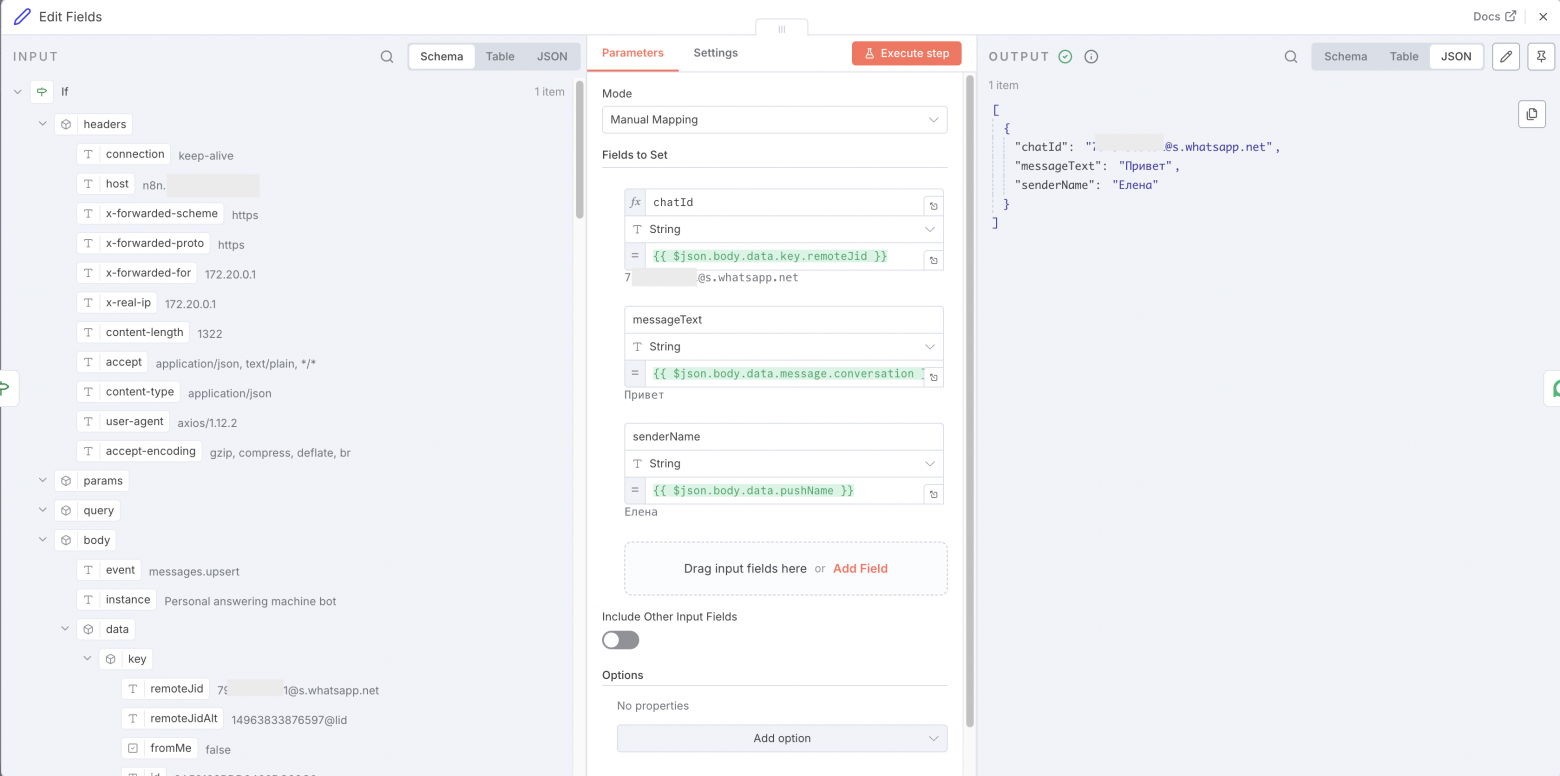The image size is (1560, 776).
Task: Open the senderName type String dropdown
Action: tap(784, 464)
